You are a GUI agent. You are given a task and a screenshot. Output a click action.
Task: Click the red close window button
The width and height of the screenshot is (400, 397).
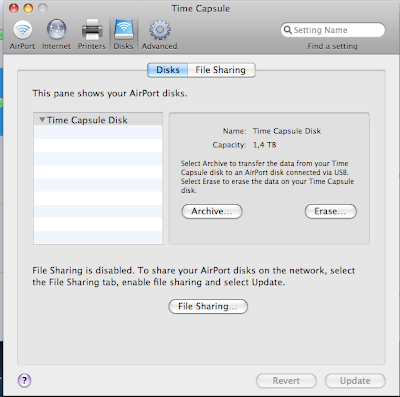pyautogui.click(x=14, y=8)
